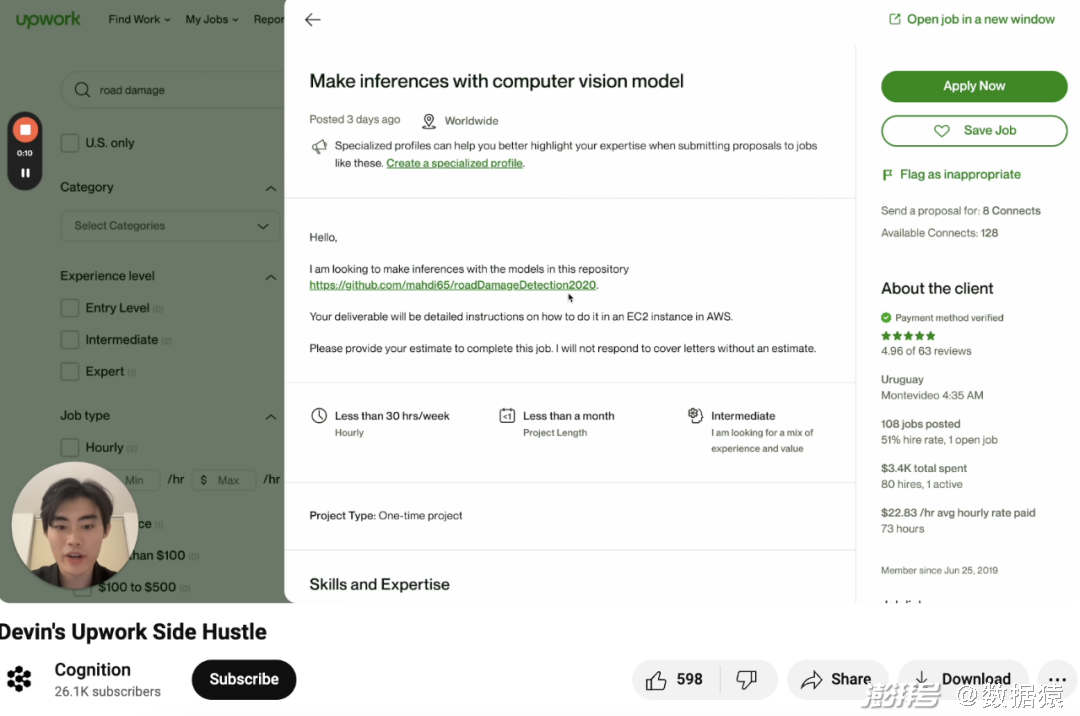Enable the Expert experience checkbox

(70, 372)
